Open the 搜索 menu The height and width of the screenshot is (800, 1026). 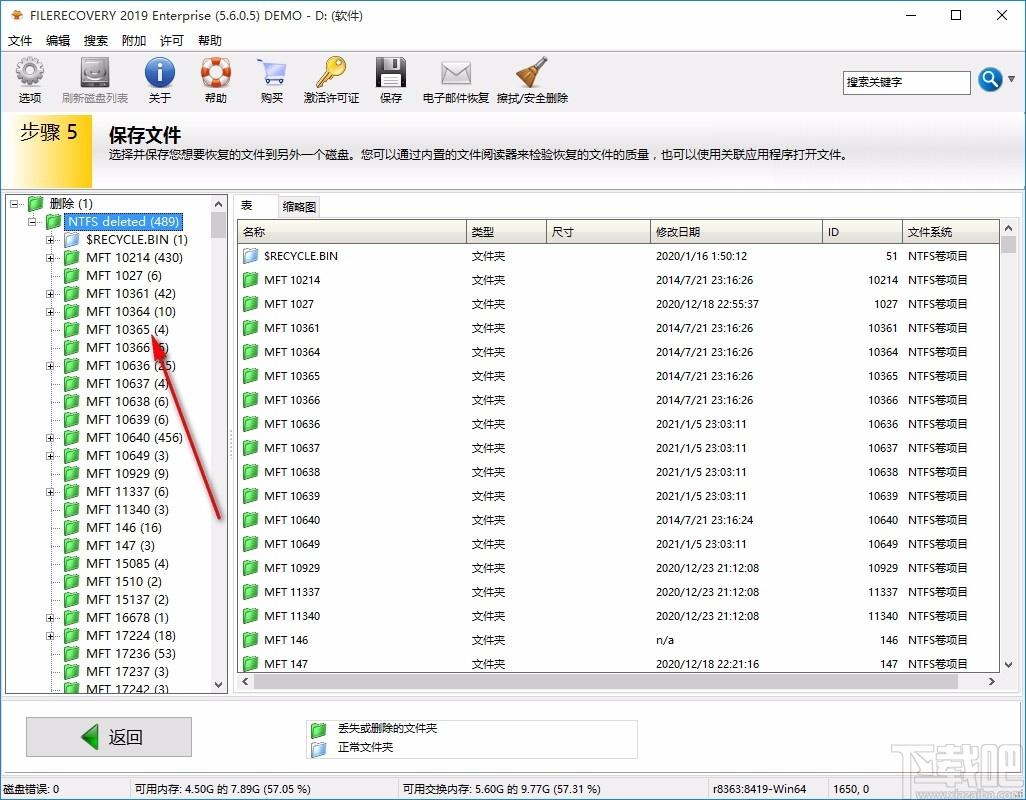click(96, 41)
